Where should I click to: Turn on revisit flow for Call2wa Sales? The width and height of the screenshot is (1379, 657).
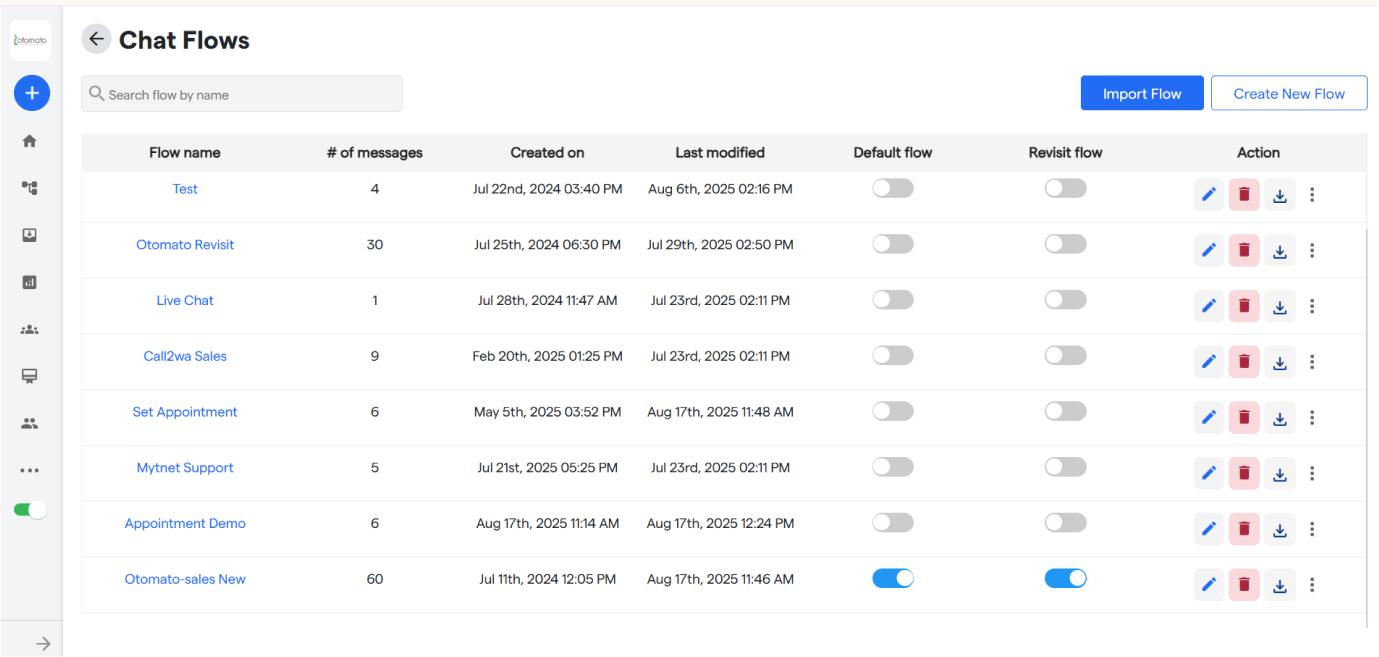tap(1065, 355)
